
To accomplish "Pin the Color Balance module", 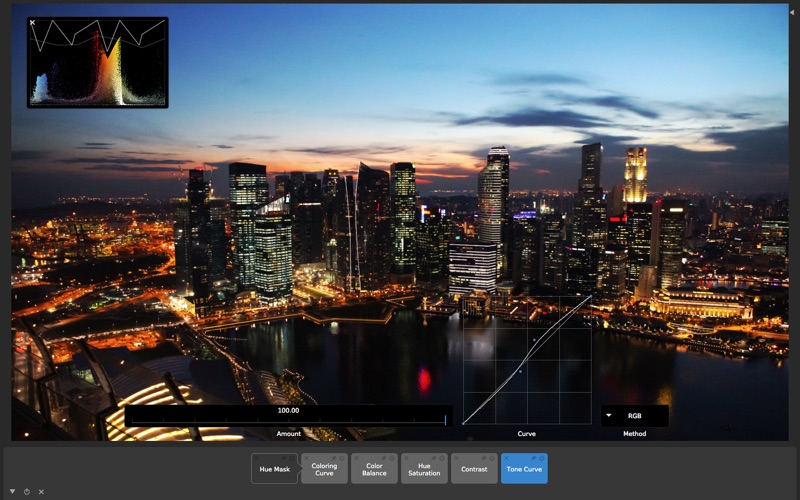I will pyautogui.click(x=384, y=458).
